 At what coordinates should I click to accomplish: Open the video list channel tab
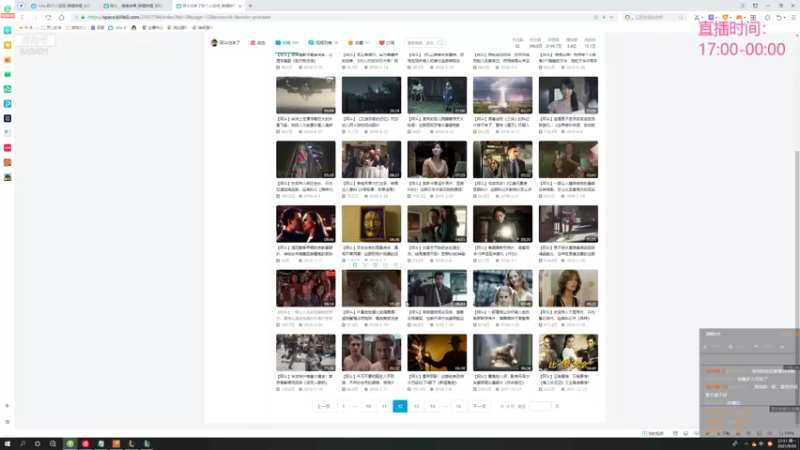pos(323,43)
